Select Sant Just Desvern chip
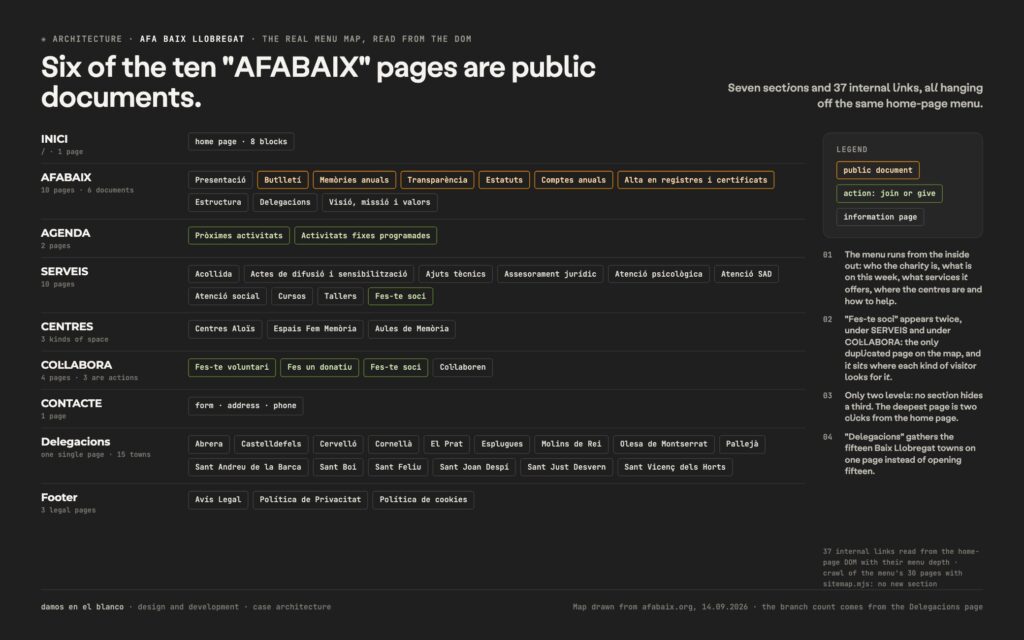1024x640 pixels. point(566,468)
